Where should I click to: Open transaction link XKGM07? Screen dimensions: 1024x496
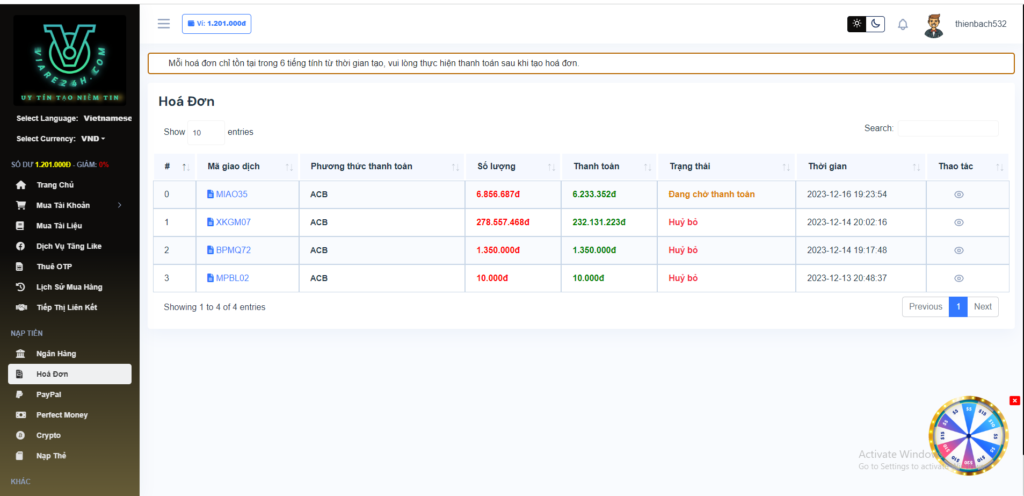click(x=233, y=222)
